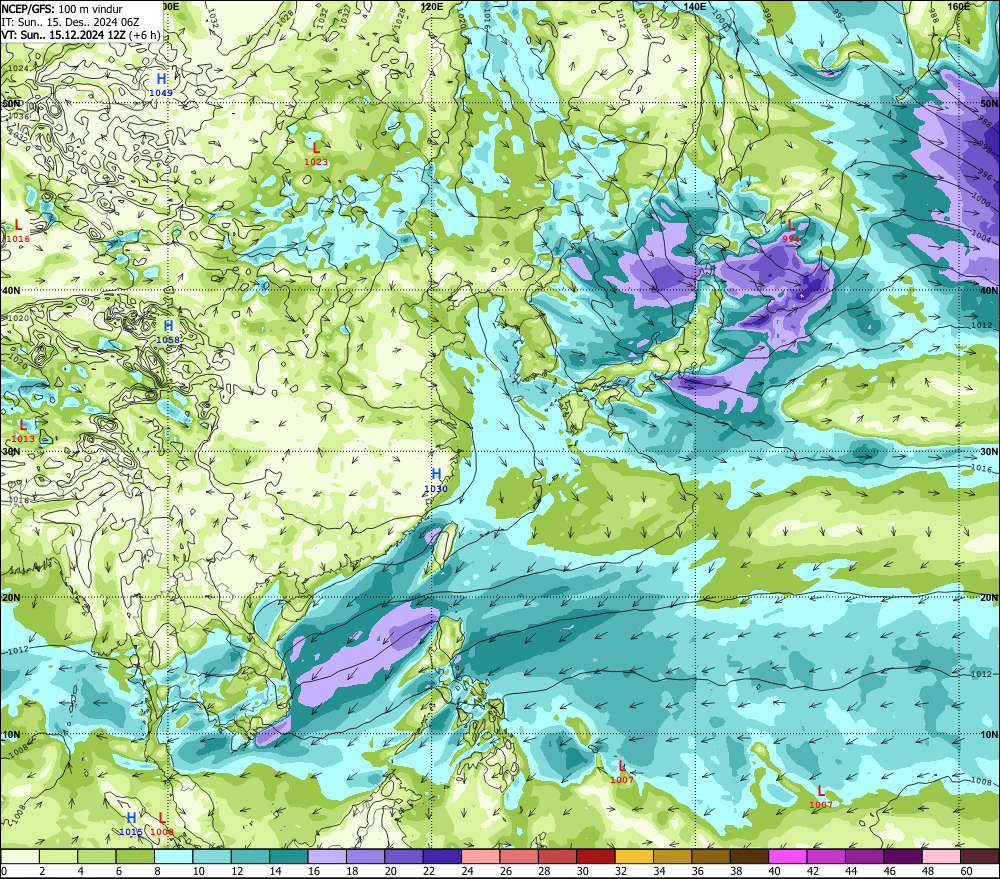This screenshot has height=879, width=1000.
Task: Pick the dark maroon 60+ legend swatch
Action: [980, 857]
